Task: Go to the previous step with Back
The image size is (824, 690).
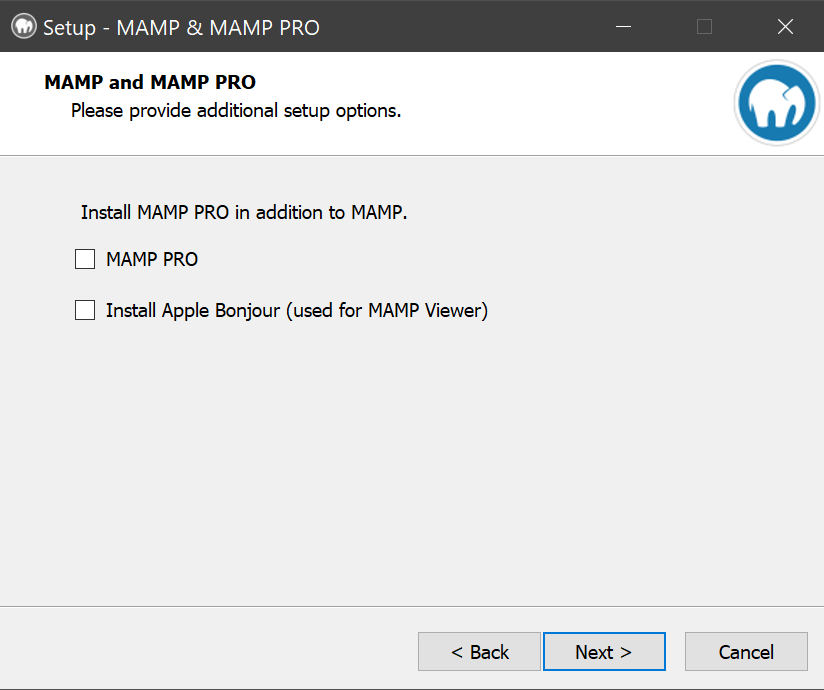Action: pos(479,652)
